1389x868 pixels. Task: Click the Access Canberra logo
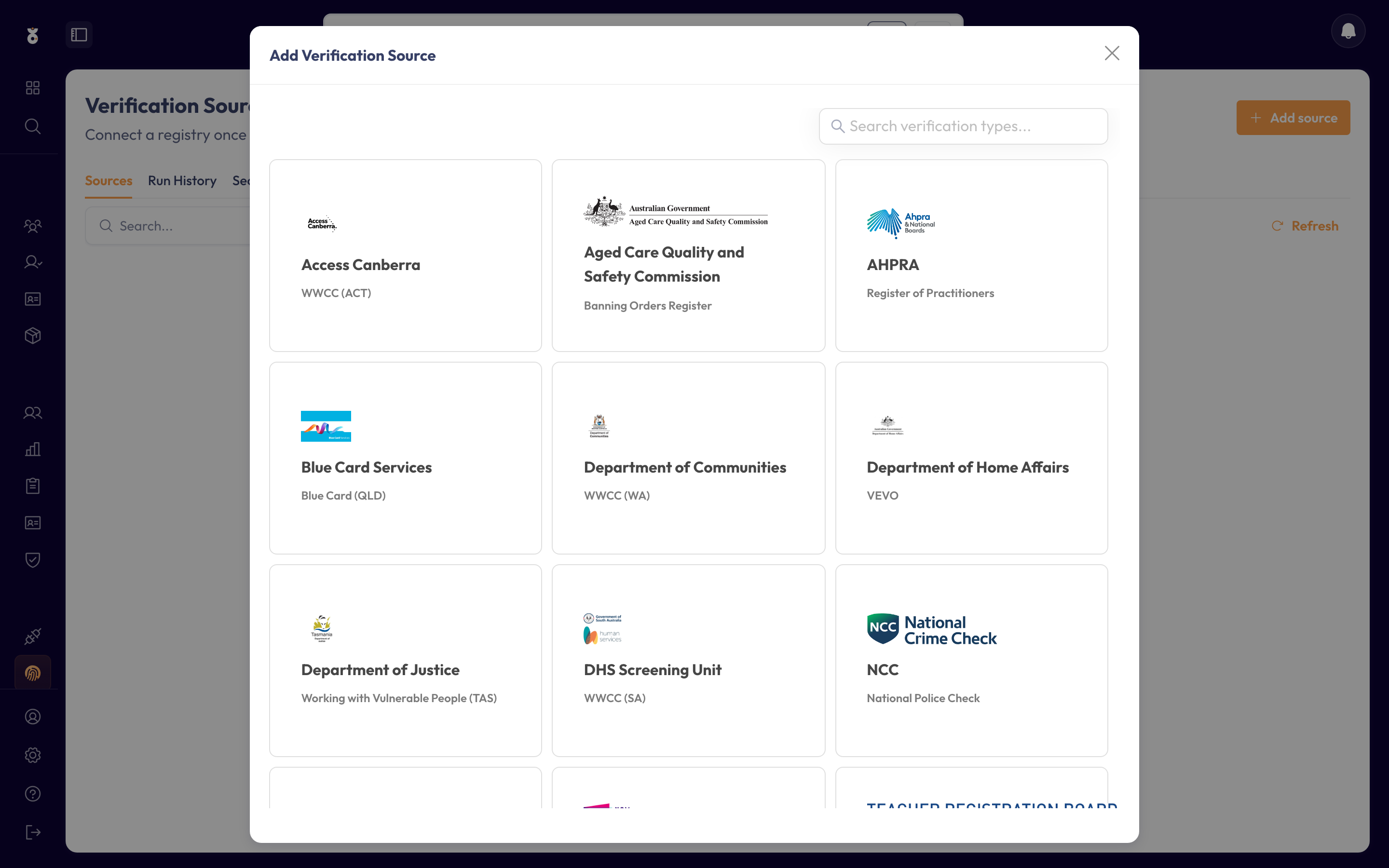pos(321,224)
